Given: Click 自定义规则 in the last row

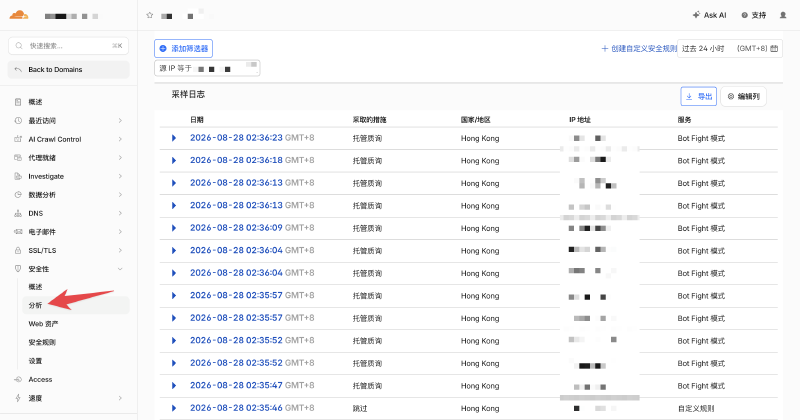Looking at the screenshot, I should (696, 408).
